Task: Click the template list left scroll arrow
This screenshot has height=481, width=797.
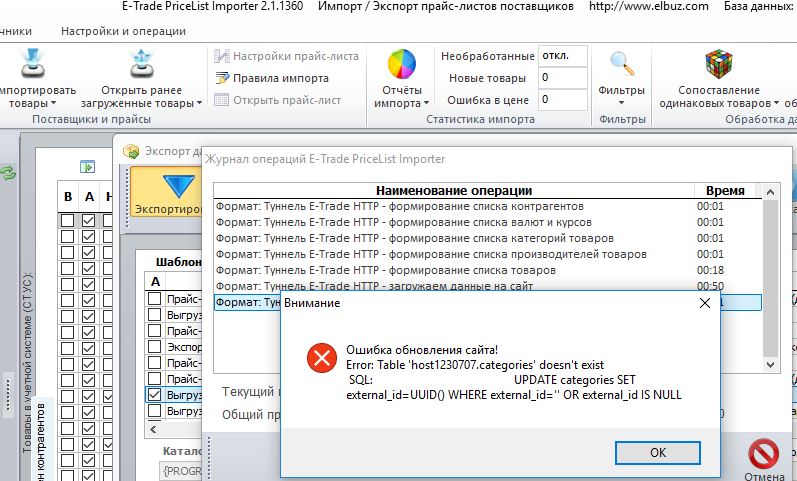Action: [x=154, y=429]
